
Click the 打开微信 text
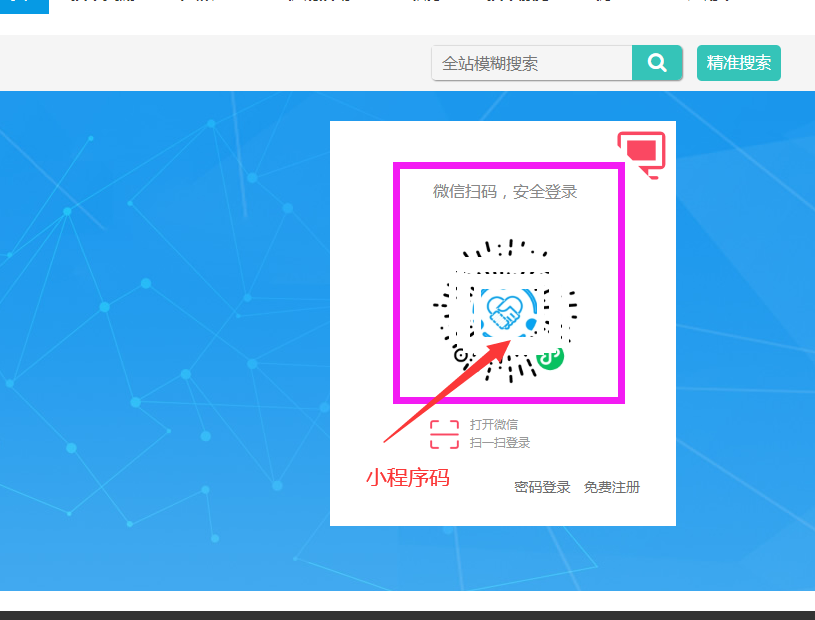tap(494, 425)
